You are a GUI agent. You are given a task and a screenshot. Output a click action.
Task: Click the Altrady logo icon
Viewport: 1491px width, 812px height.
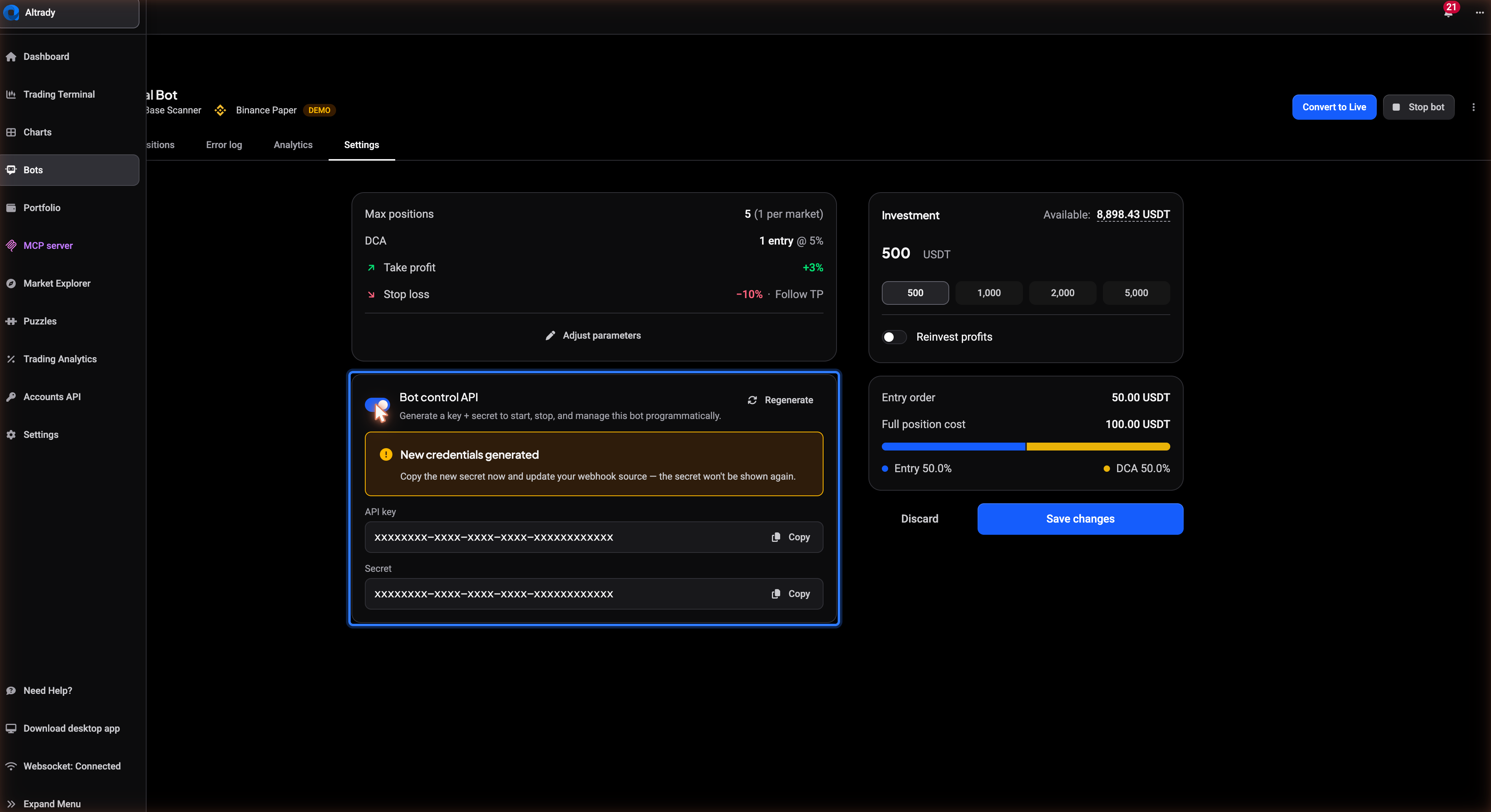tap(10, 12)
